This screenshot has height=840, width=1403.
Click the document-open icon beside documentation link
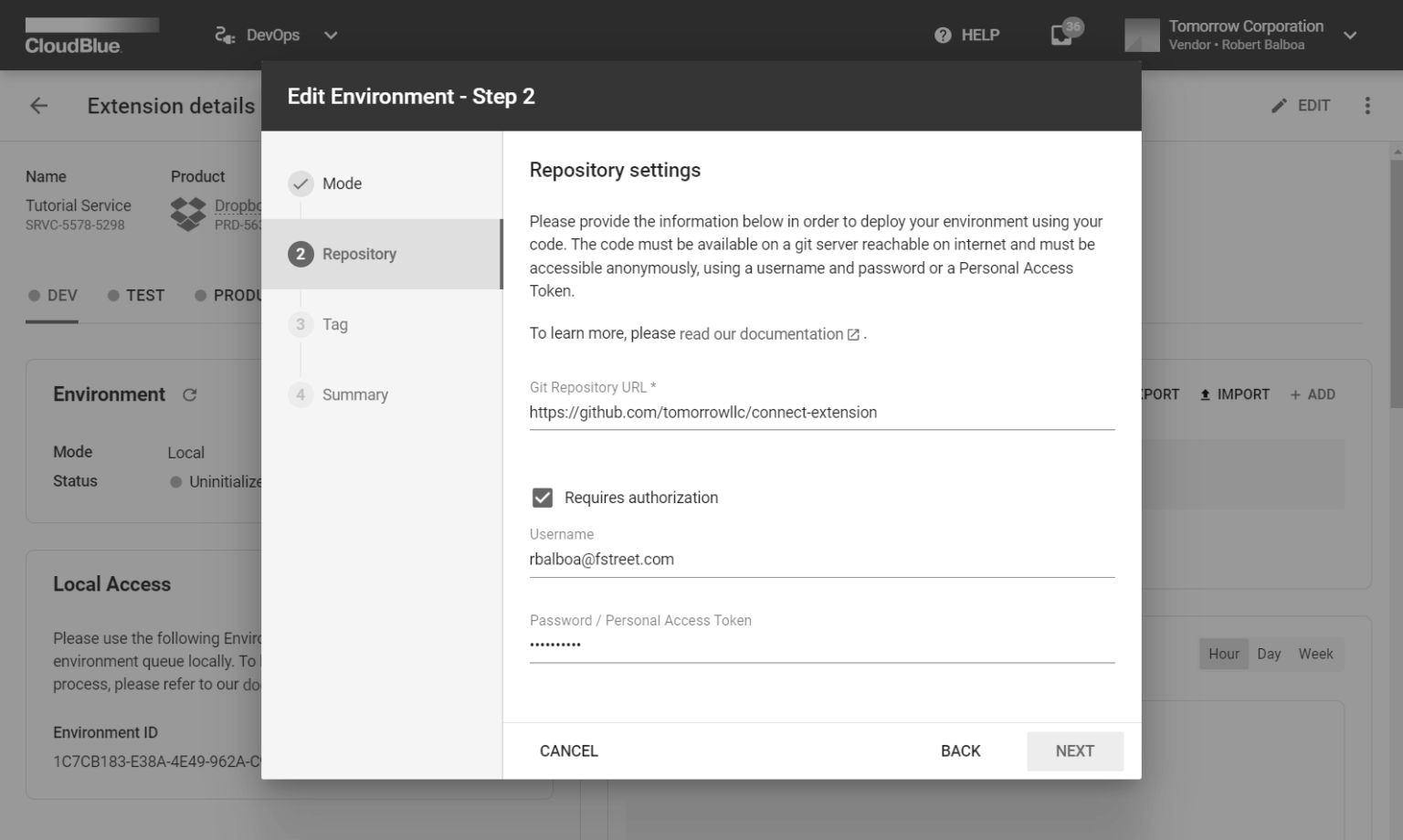click(853, 334)
